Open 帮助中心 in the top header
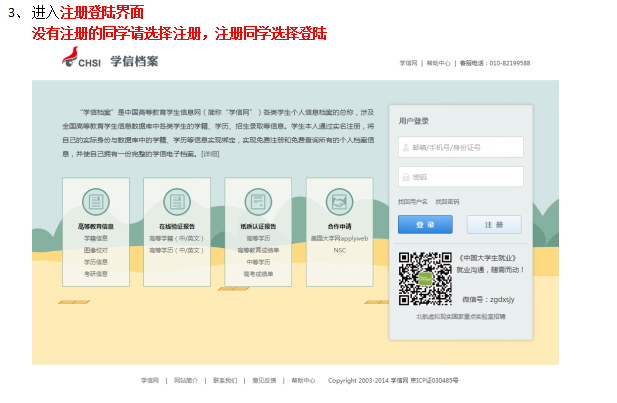This screenshot has width=617, height=403. (439, 62)
